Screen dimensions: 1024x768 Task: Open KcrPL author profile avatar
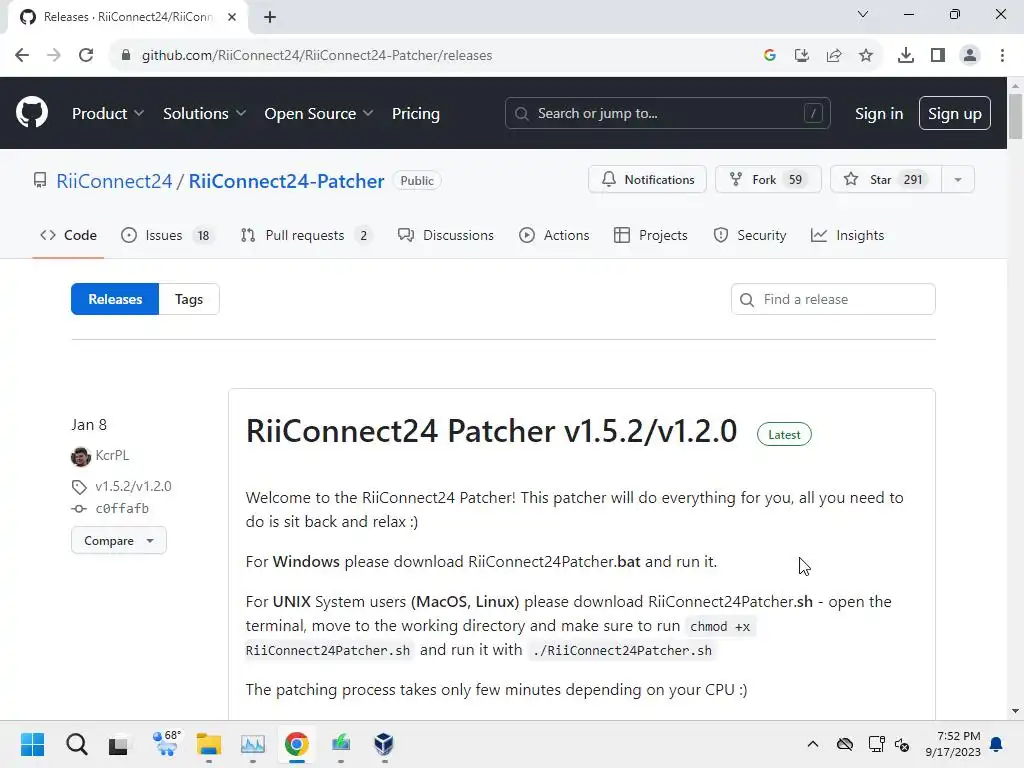pyautogui.click(x=81, y=456)
